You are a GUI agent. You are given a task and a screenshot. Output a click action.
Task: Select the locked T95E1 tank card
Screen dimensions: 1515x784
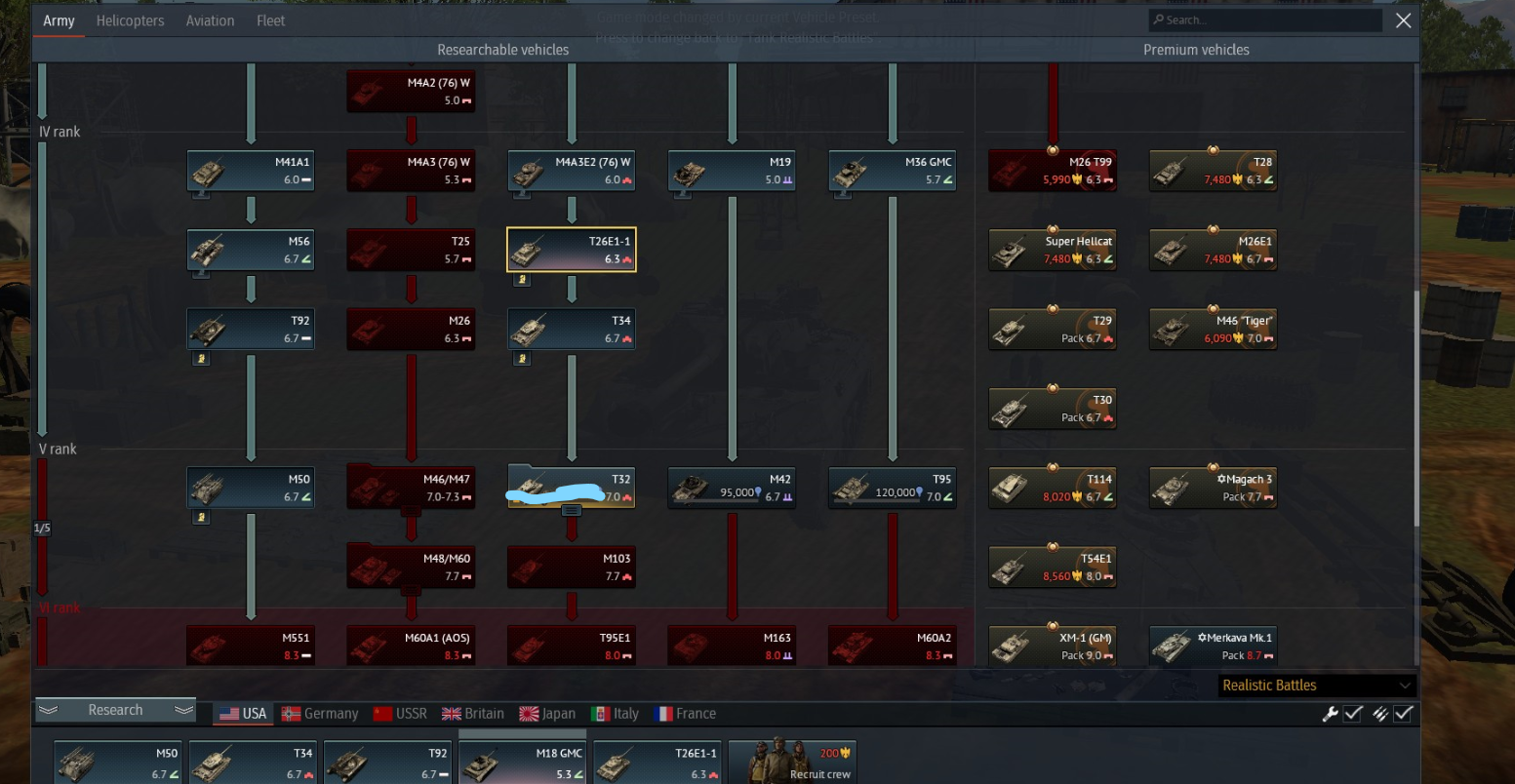[x=572, y=646]
